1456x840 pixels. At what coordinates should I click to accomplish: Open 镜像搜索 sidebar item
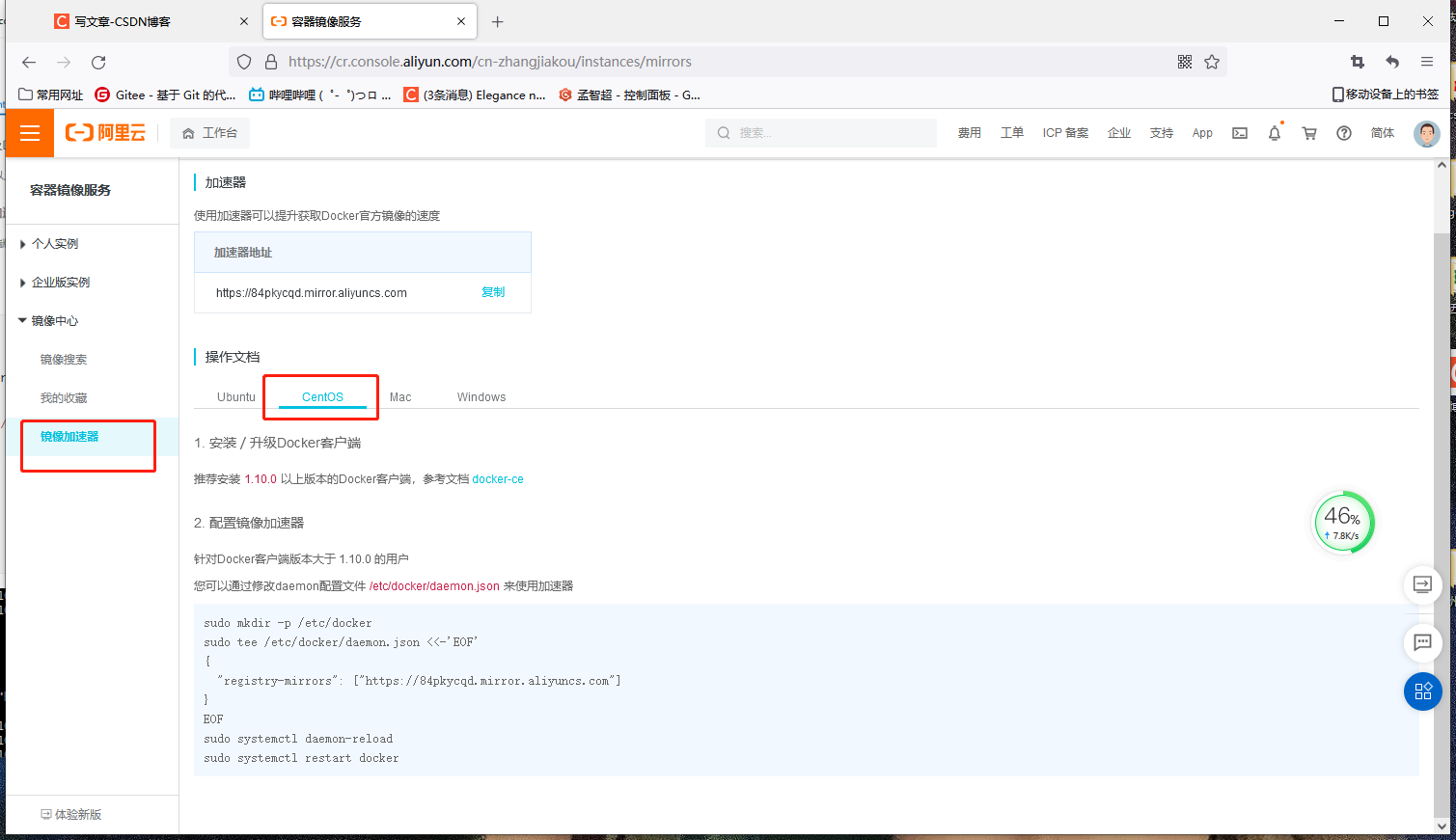64,360
